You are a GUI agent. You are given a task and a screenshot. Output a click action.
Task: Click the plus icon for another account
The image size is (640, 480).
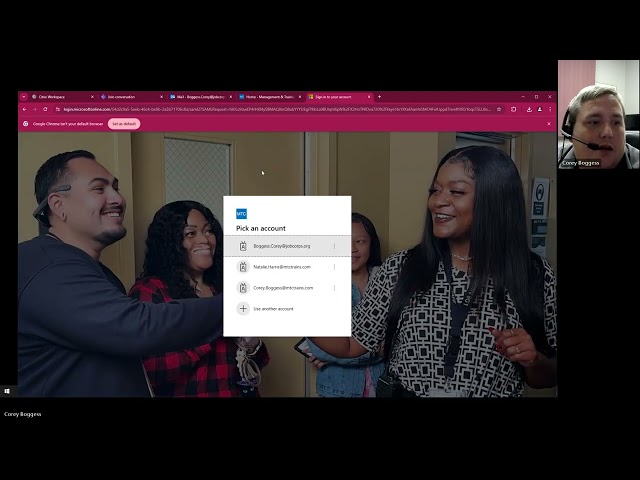tap(243, 309)
